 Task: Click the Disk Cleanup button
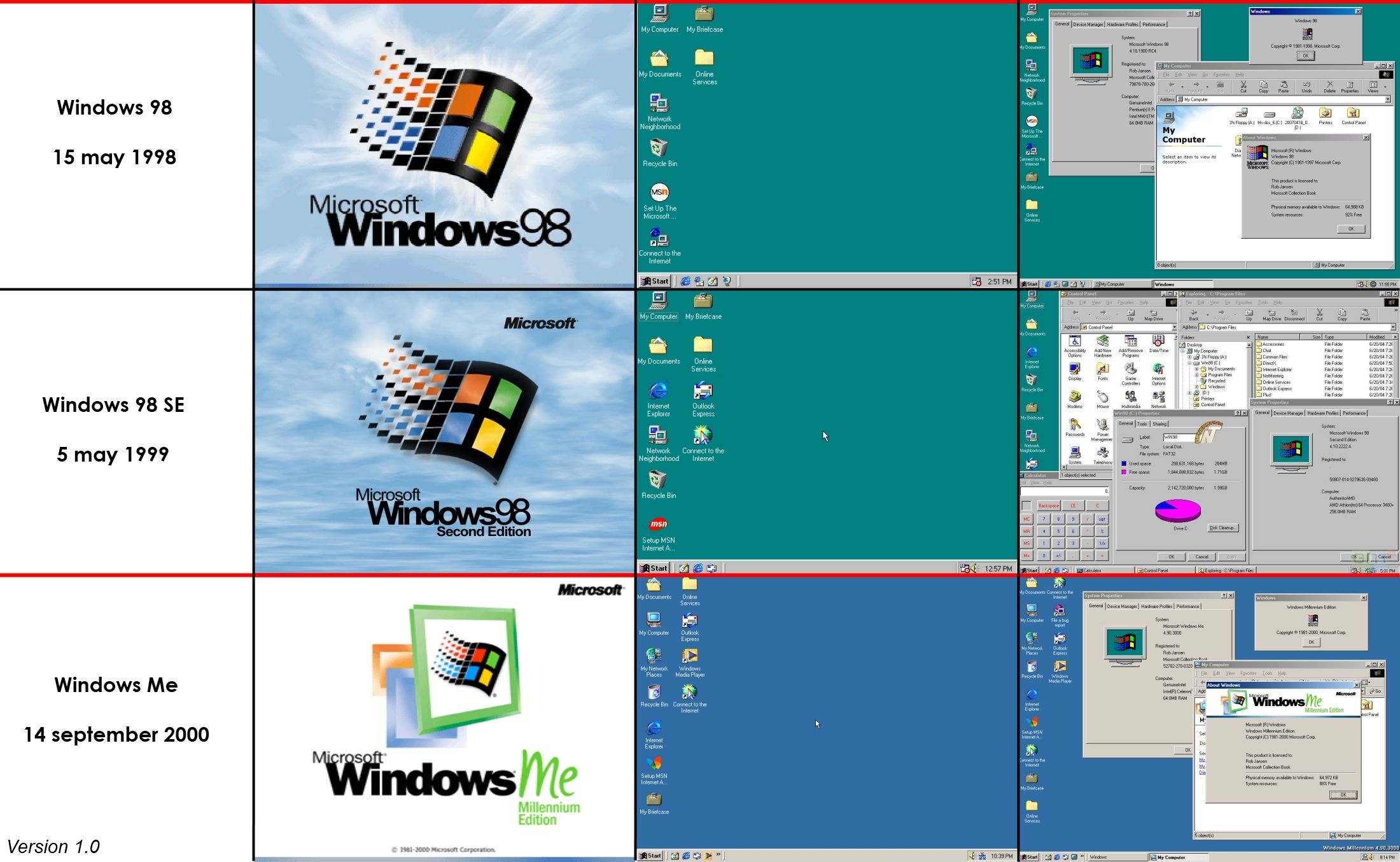[1222, 528]
